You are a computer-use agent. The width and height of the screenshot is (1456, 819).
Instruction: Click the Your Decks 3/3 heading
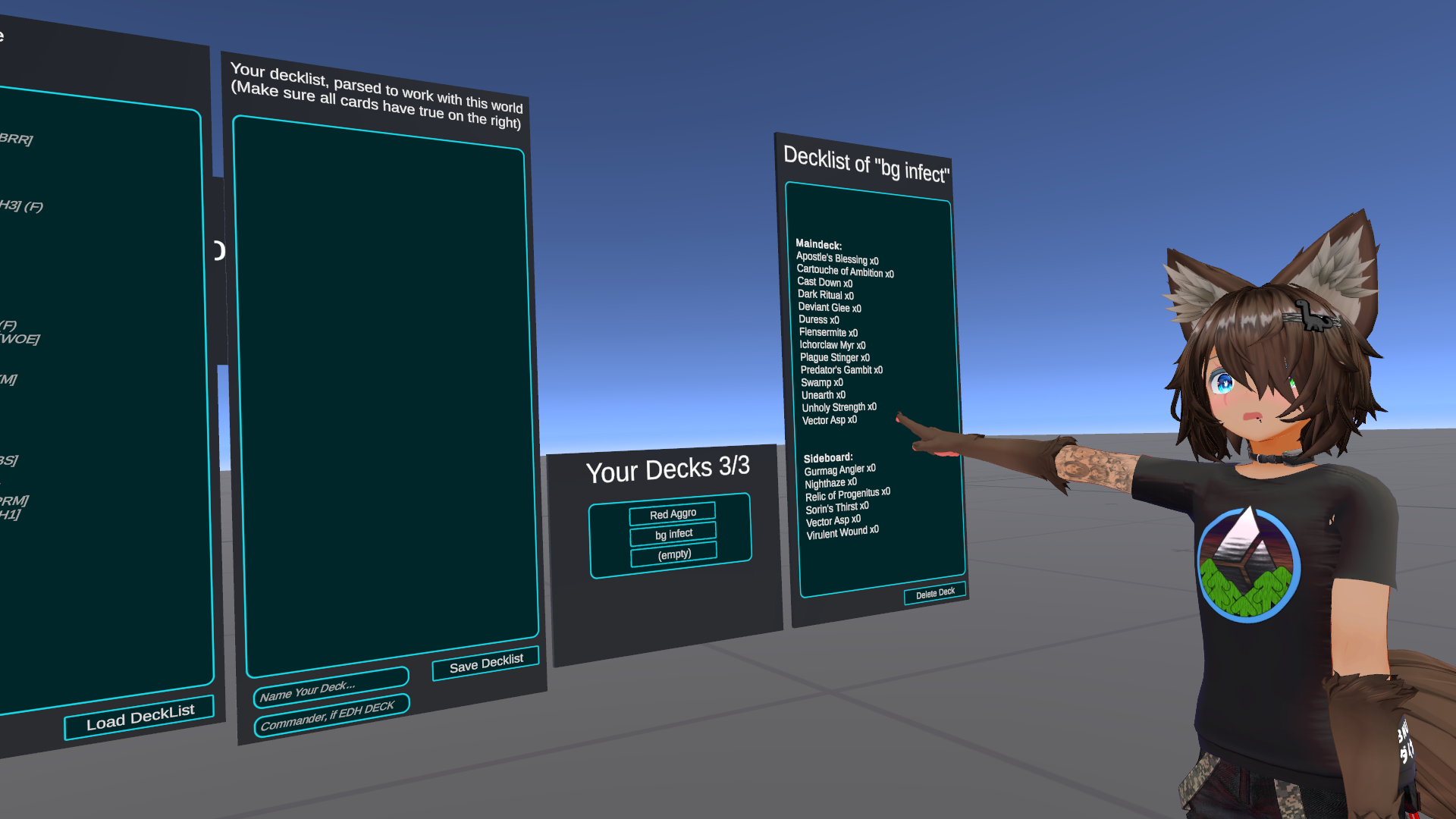[667, 469]
